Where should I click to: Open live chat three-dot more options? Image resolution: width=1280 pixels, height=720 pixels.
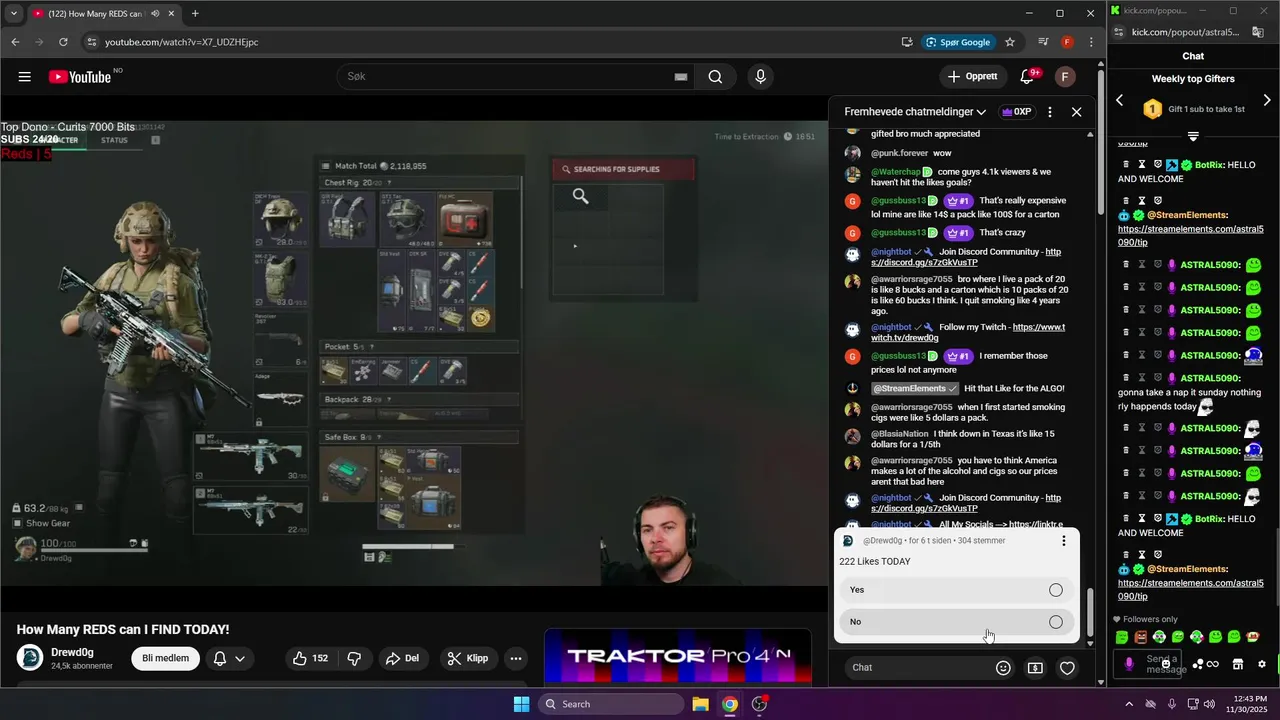coord(1049,112)
